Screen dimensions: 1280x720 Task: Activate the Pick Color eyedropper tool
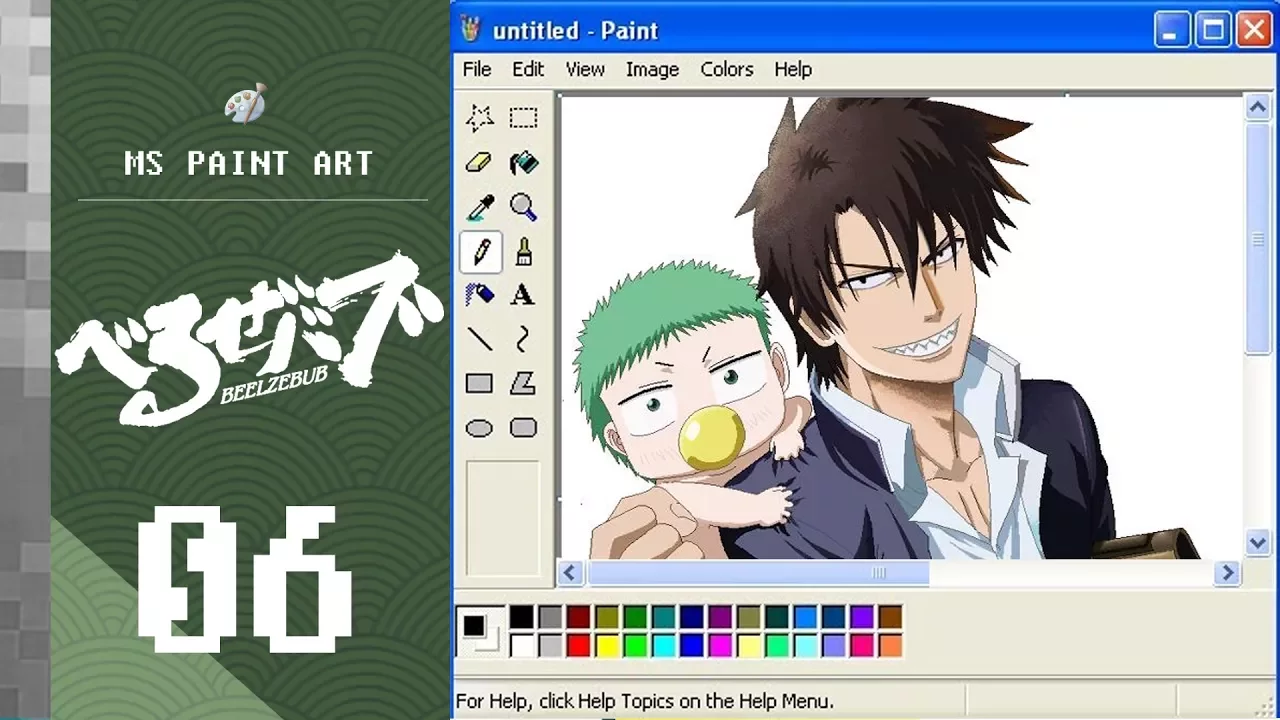click(480, 208)
